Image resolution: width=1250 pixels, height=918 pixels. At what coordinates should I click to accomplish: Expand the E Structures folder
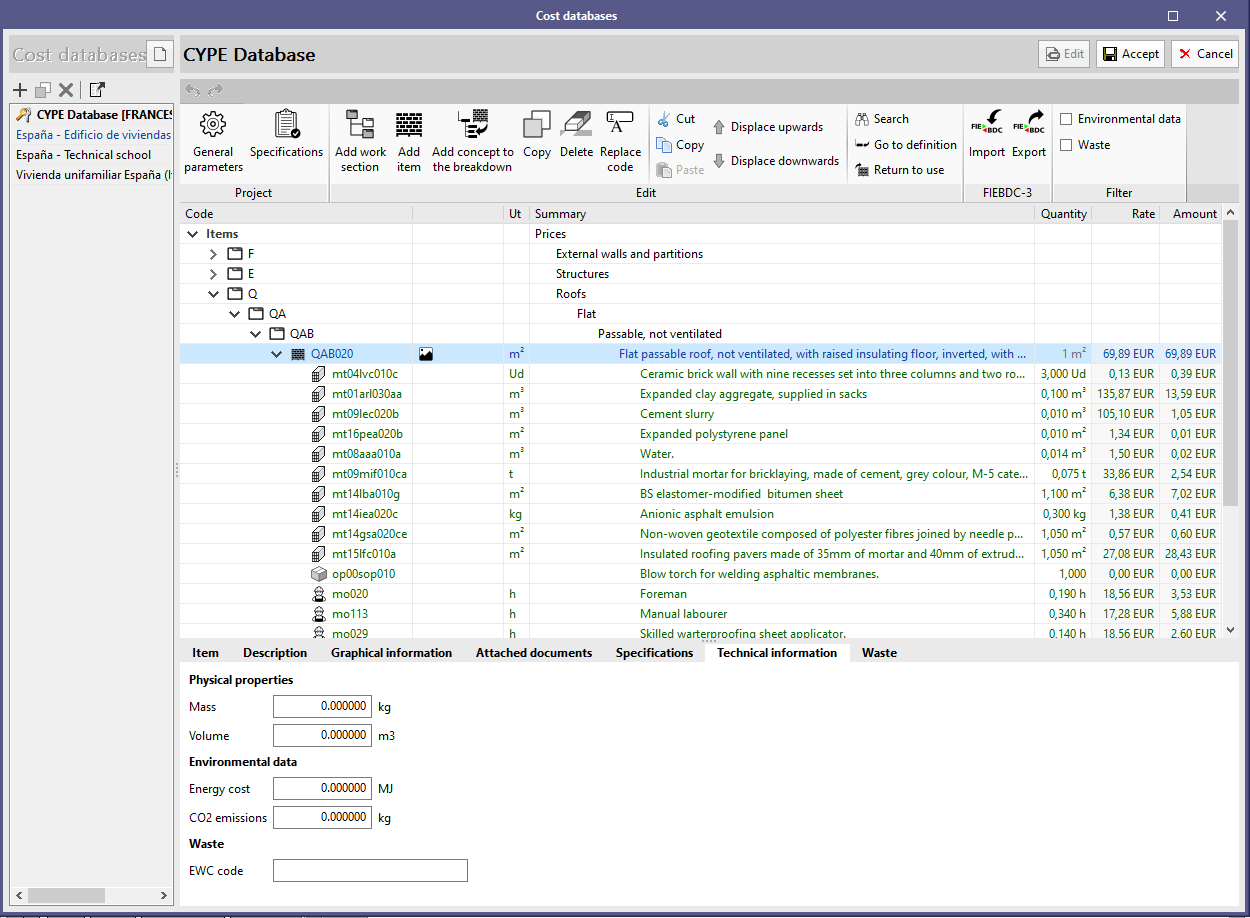[x=213, y=274]
